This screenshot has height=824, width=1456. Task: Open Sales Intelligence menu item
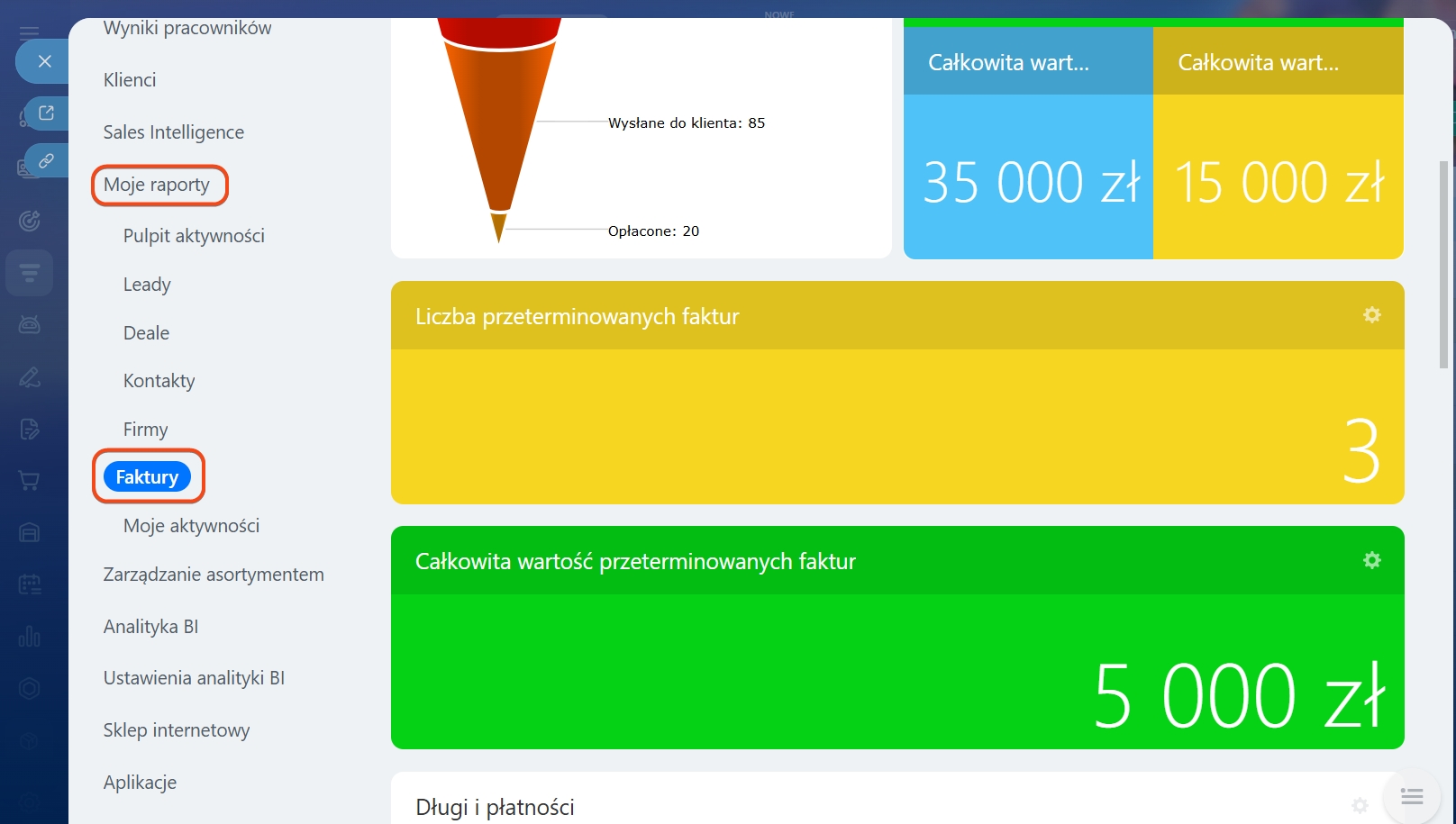173,132
